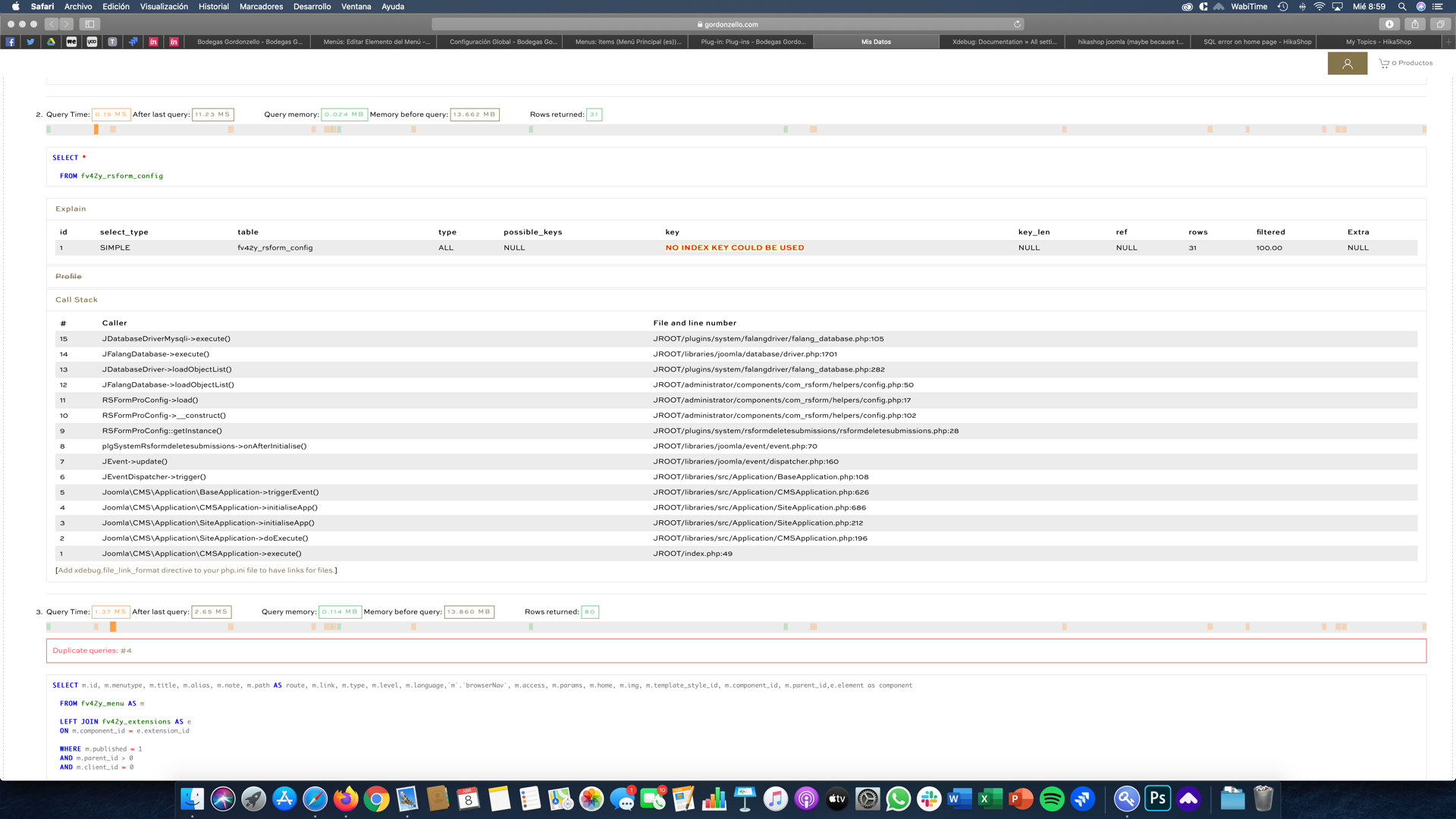
Task: Expand the Explain section header
Action: [x=71, y=209]
